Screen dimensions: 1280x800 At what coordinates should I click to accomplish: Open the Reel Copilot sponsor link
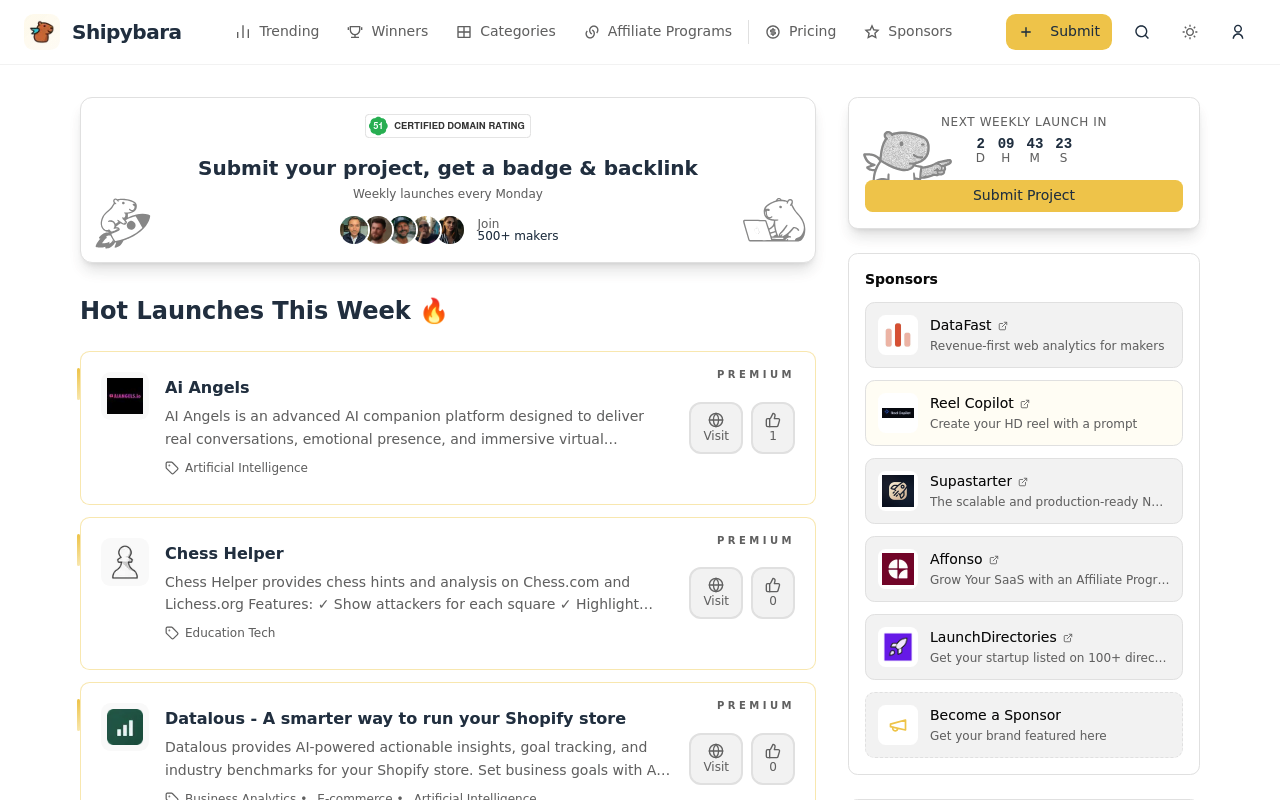pos(1024,413)
